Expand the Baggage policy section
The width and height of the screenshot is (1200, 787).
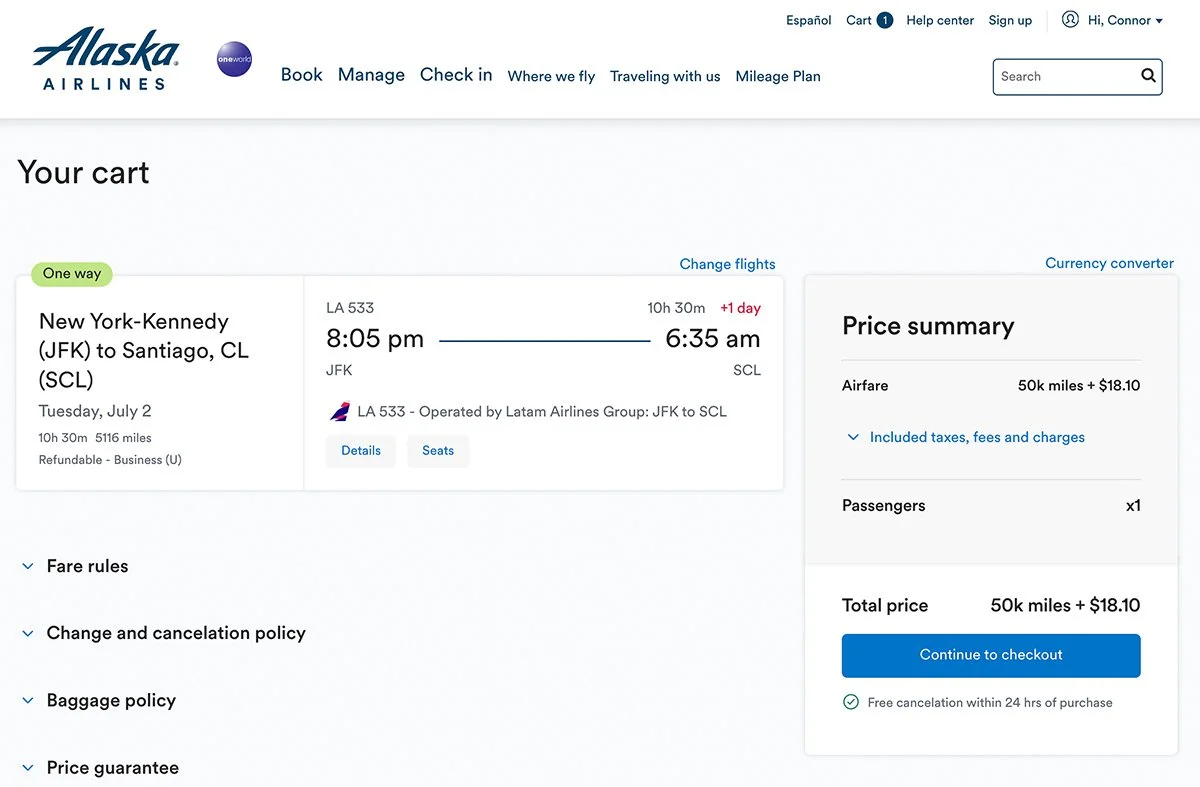[111, 700]
